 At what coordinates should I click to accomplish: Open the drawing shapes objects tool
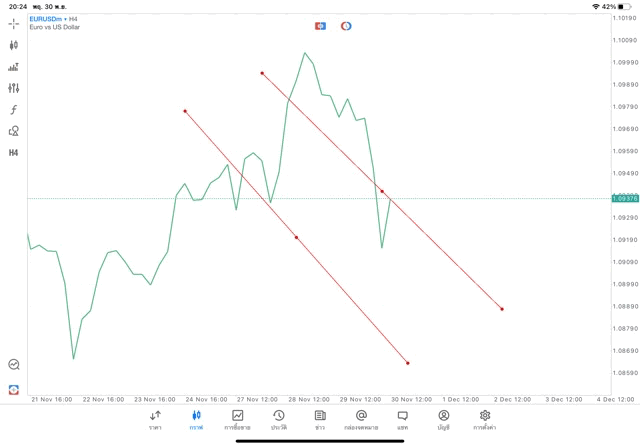coord(14,131)
